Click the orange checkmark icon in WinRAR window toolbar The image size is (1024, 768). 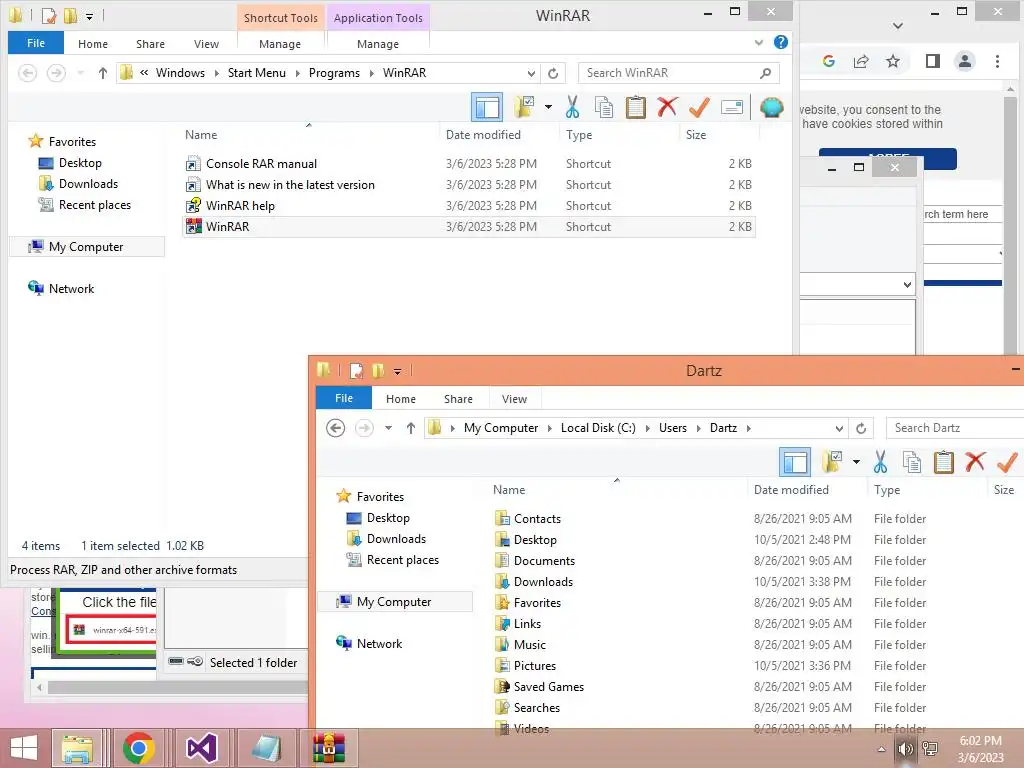699,107
